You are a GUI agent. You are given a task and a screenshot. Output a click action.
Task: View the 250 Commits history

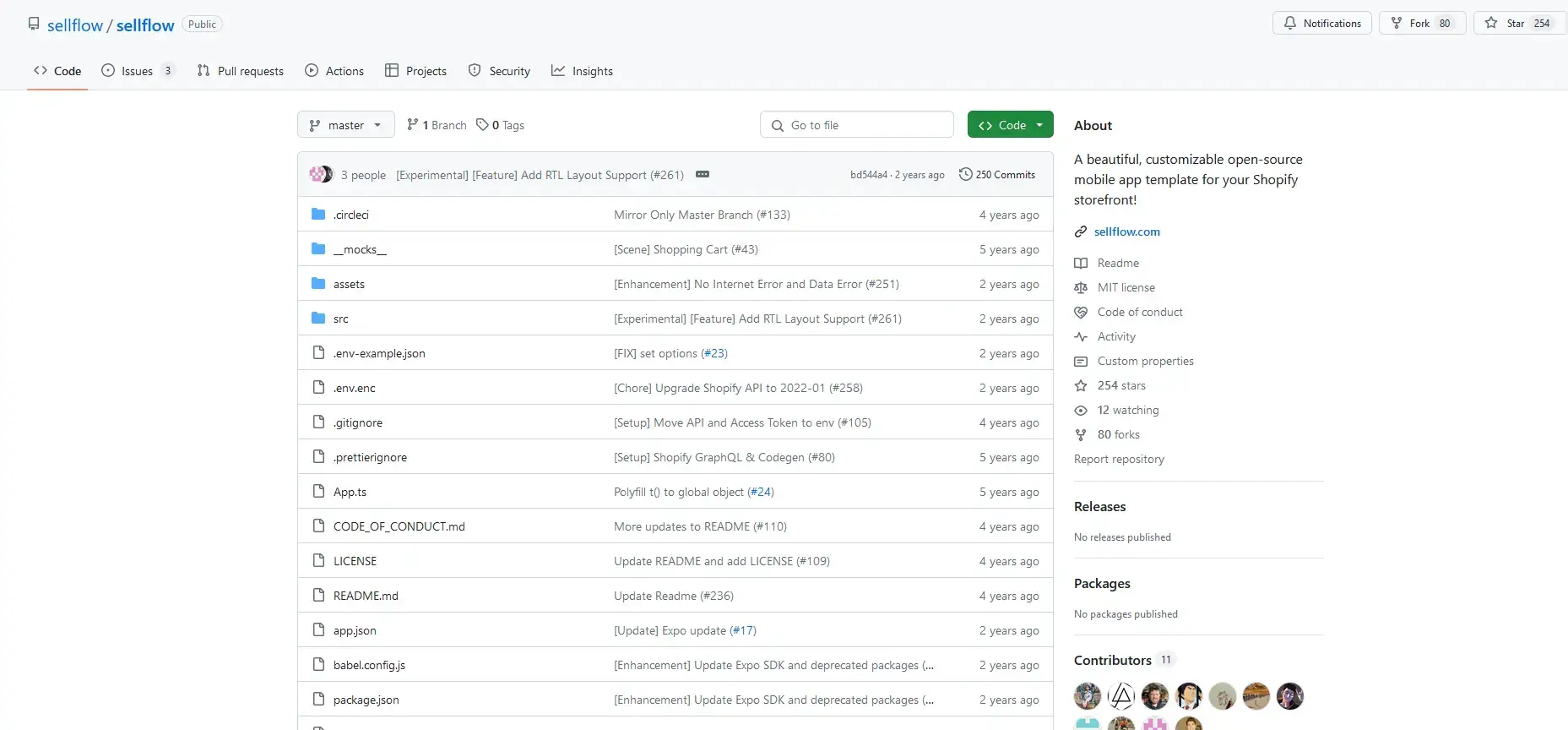tap(997, 175)
